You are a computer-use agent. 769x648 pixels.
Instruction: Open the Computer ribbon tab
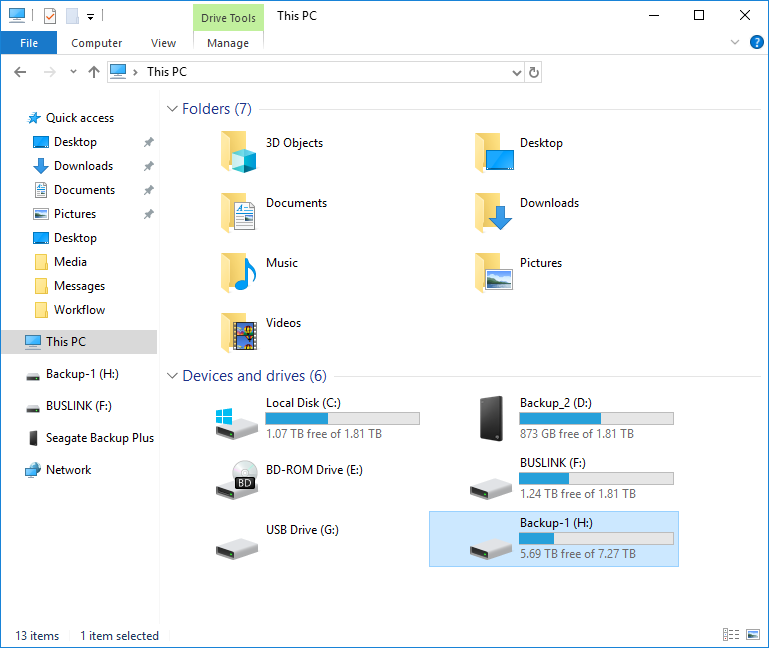(97, 43)
